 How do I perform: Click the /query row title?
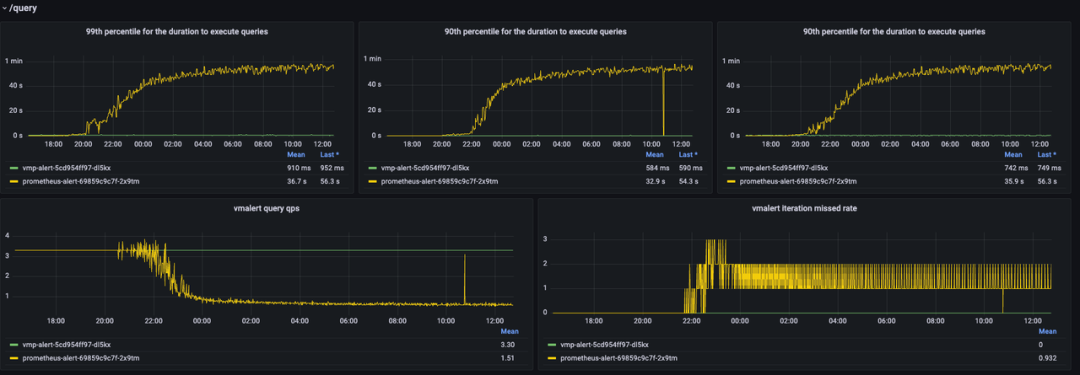tap(23, 9)
